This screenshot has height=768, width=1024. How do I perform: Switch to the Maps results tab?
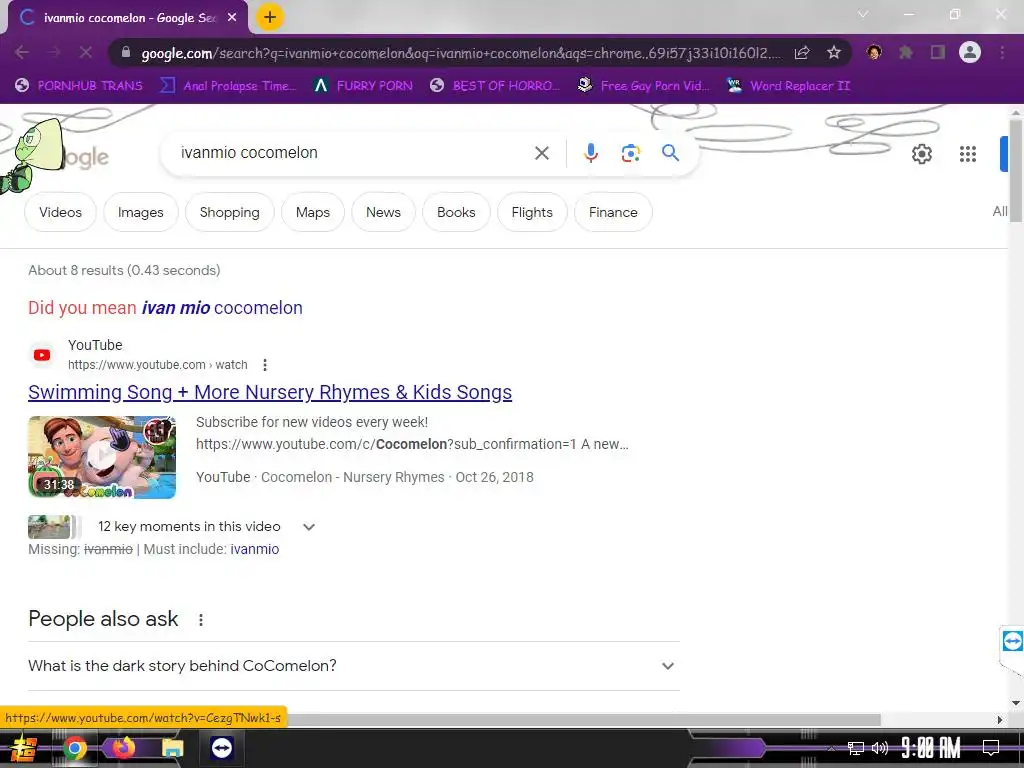[x=312, y=212]
